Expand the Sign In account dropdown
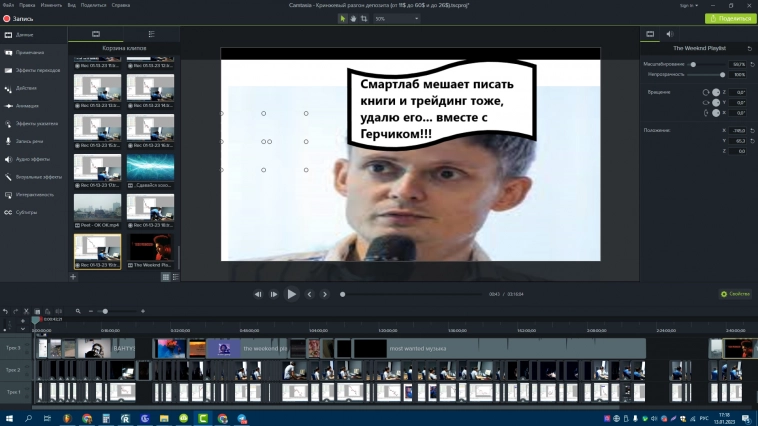The width and height of the screenshot is (758, 426). [x=688, y=5]
